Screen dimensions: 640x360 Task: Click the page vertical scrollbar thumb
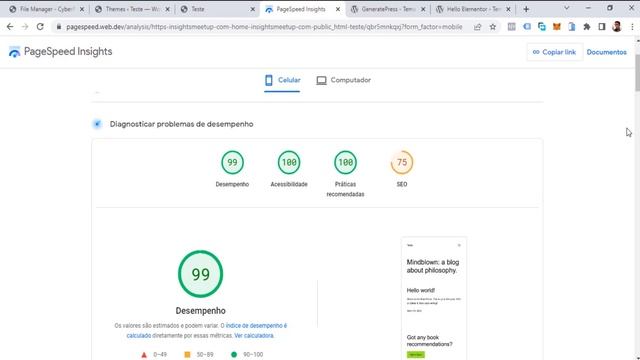coord(637,73)
